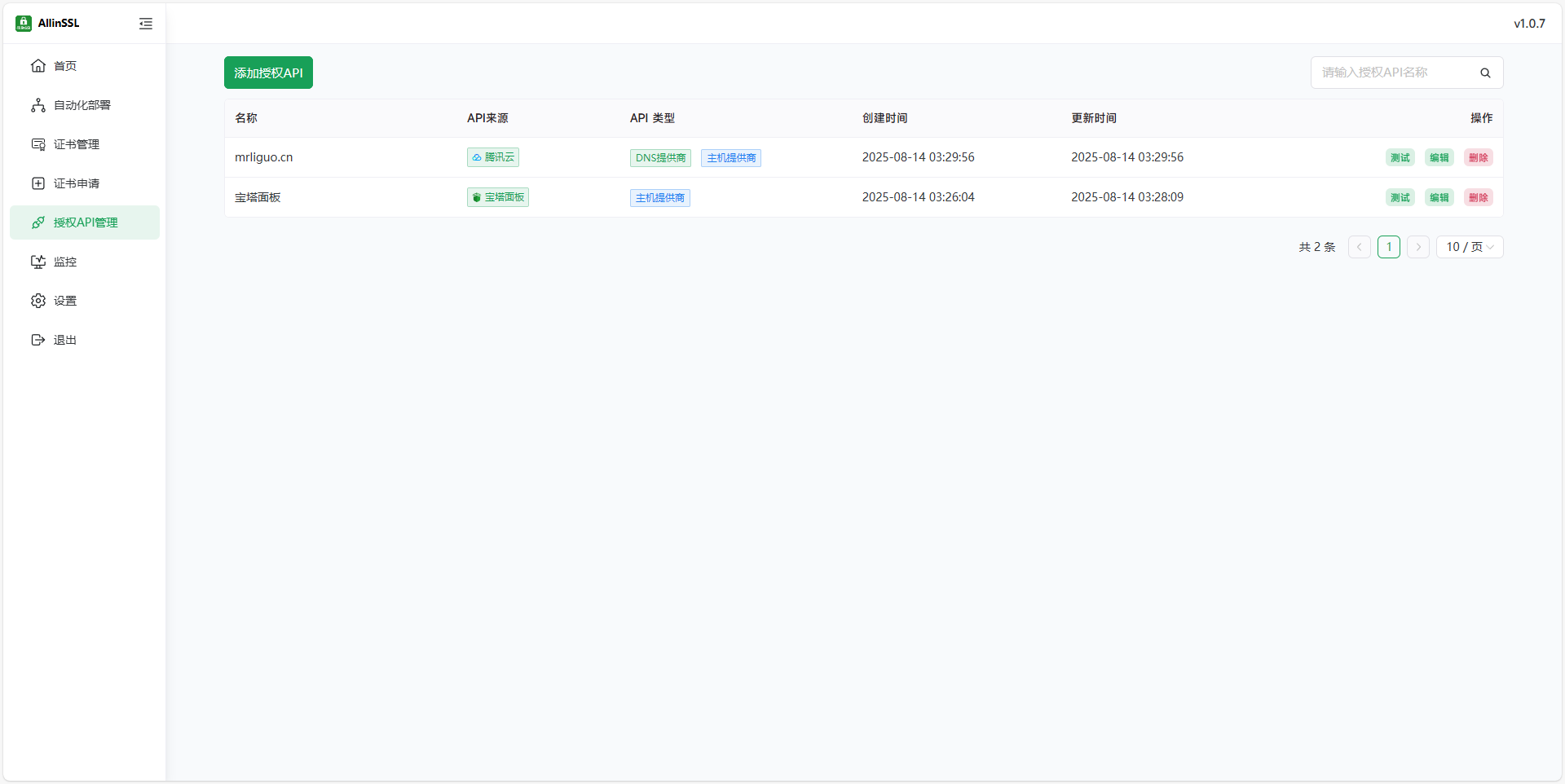
Task: Click the 添加授权API button
Action: click(268, 73)
